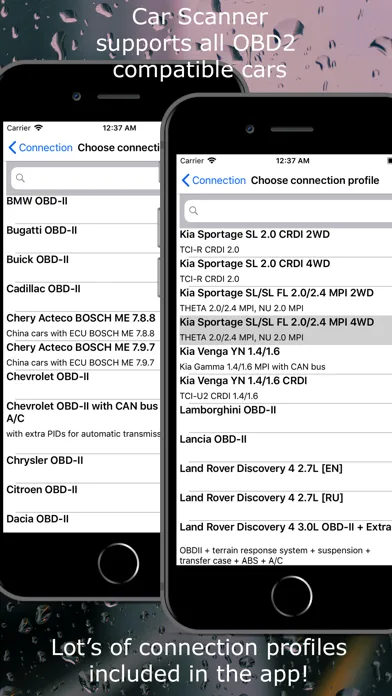The width and height of the screenshot is (392, 696).
Task: Click 12:37 AM clock on left phone
Action: (x=119, y=128)
